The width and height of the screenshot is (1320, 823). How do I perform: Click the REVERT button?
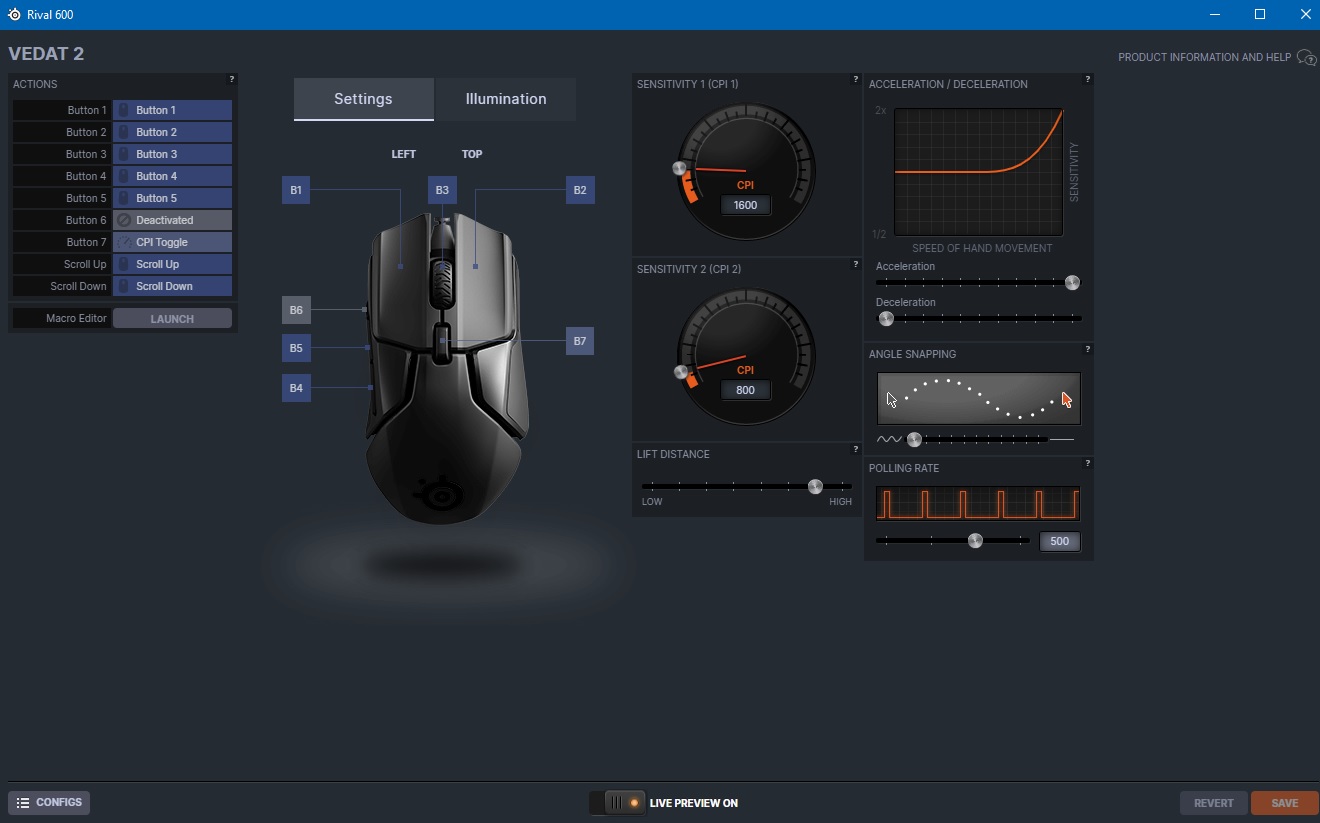[x=1214, y=803]
